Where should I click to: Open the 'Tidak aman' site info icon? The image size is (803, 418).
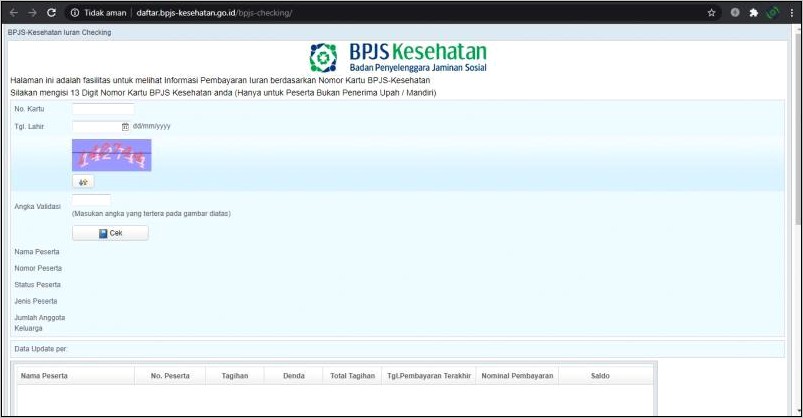[x=75, y=13]
